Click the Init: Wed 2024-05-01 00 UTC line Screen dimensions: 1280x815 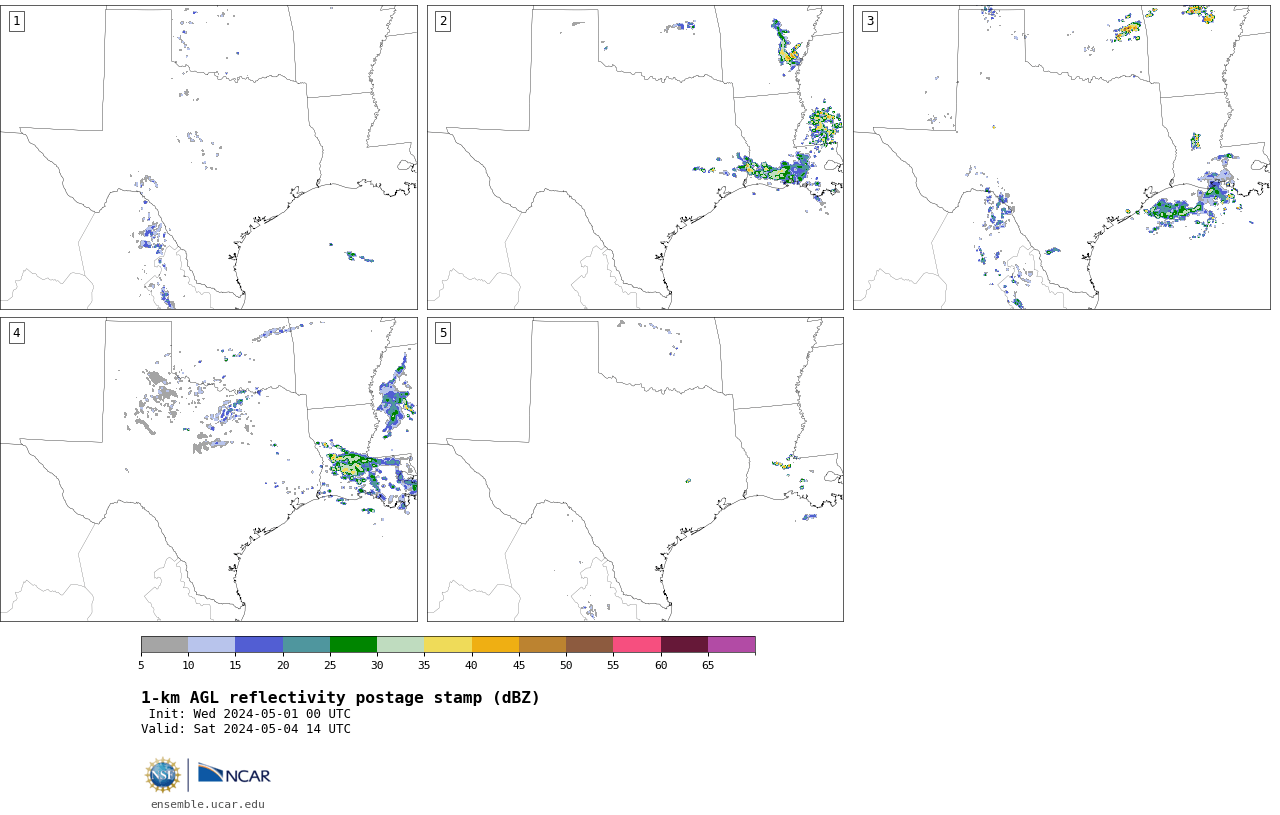point(250,714)
